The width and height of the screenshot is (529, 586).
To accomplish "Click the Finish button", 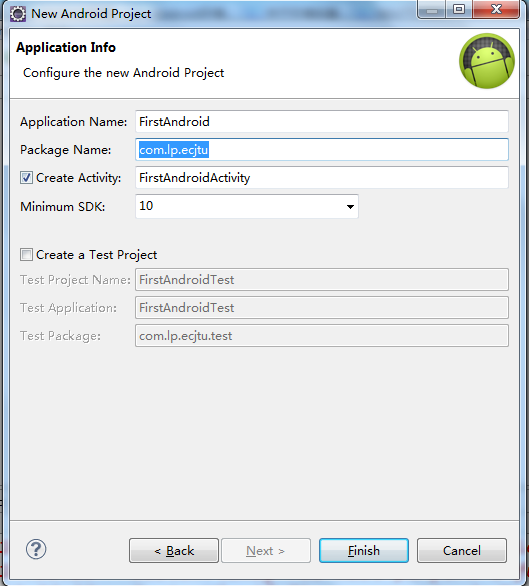I will coord(364,550).
